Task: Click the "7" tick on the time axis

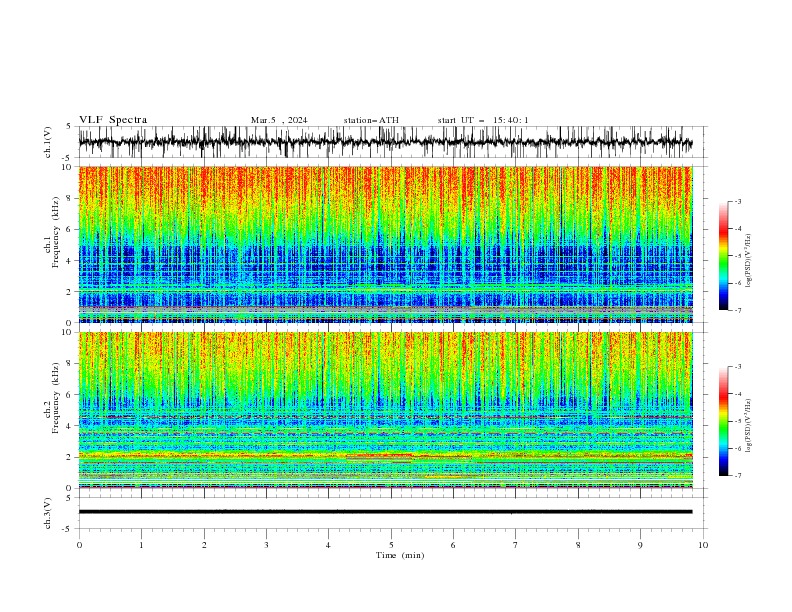Action: click(x=516, y=545)
